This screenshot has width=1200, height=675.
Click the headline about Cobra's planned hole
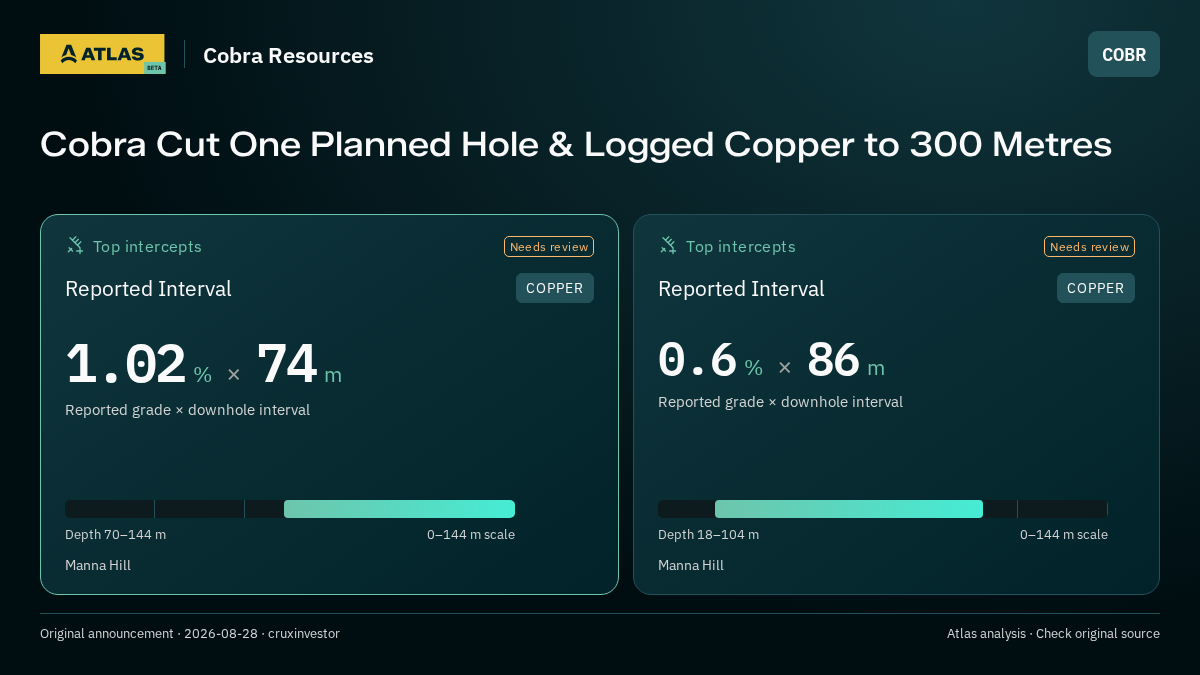pos(576,144)
